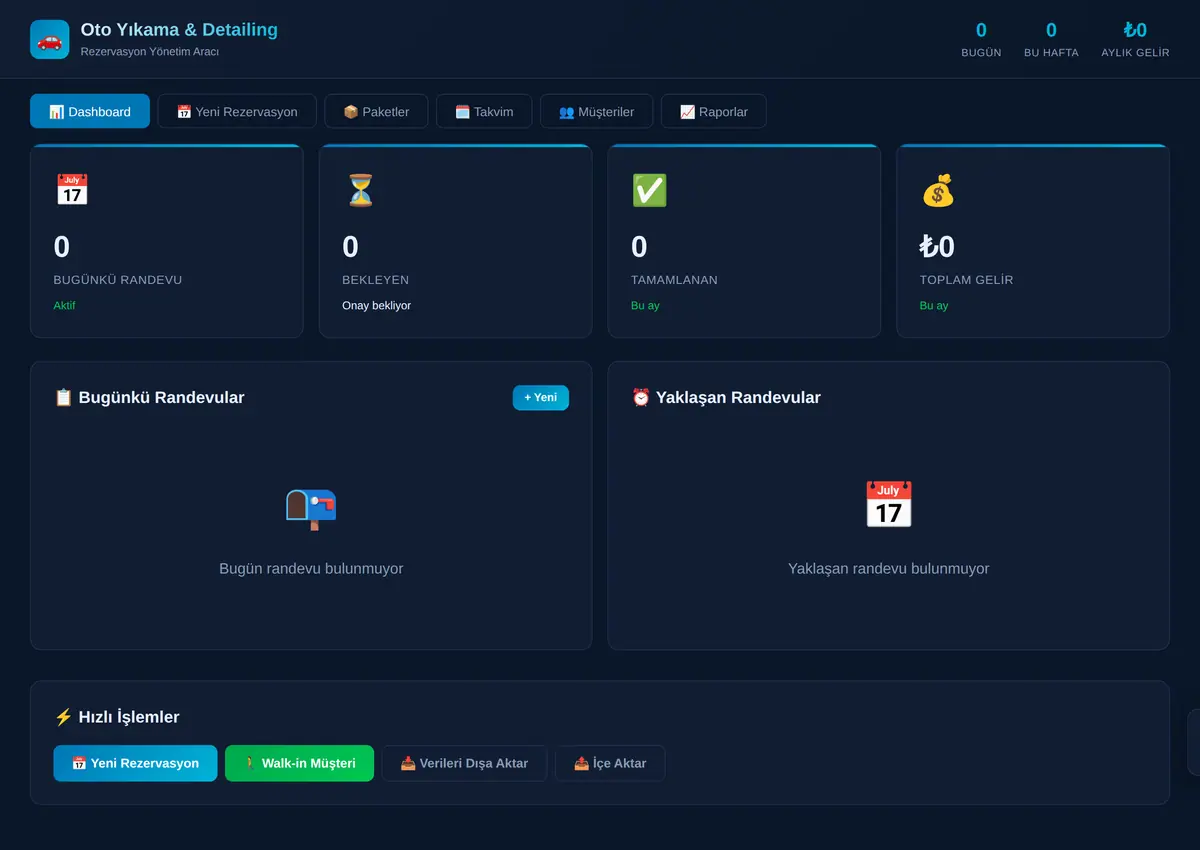
Task: Open the Paketler tab
Action: (x=376, y=111)
